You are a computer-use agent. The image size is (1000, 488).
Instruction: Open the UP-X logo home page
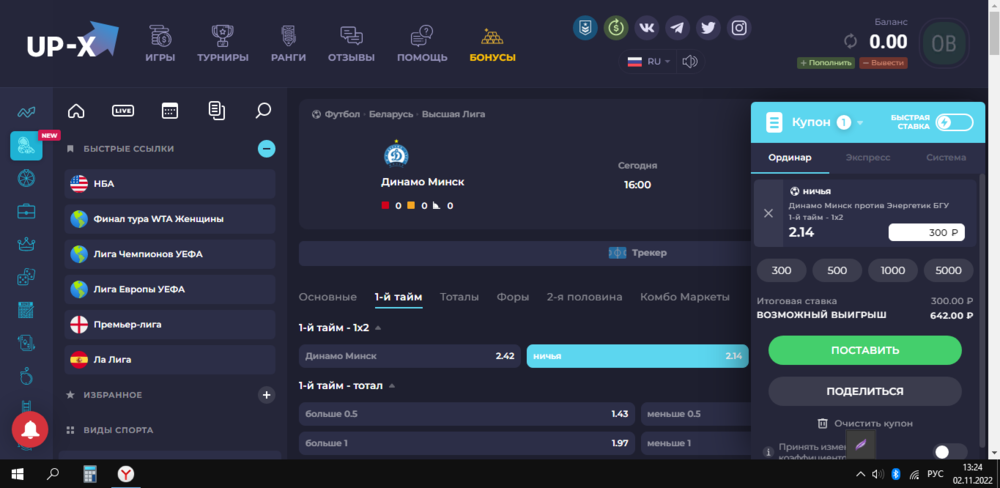tap(73, 41)
